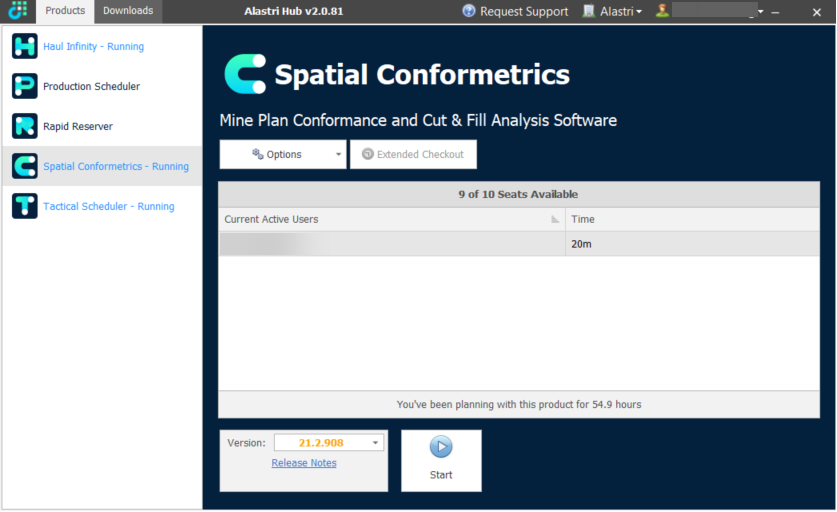
Task: Click the Alastri Hub logo icon
Action: pyautogui.click(x=18, y=10)
